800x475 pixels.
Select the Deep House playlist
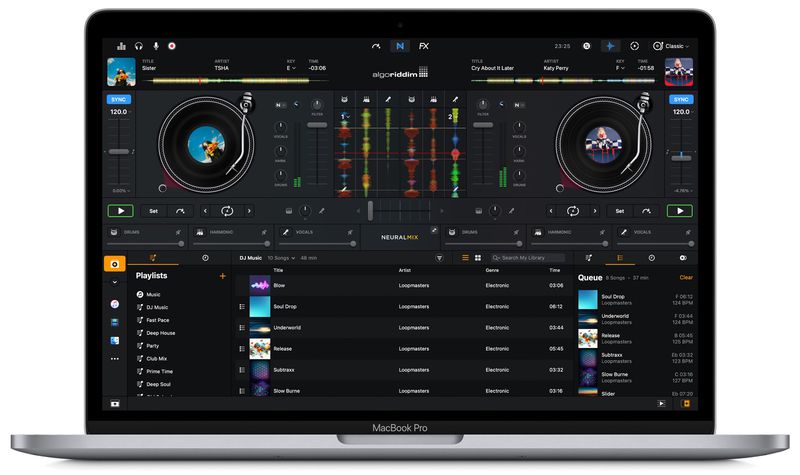[x=160, y=333]
